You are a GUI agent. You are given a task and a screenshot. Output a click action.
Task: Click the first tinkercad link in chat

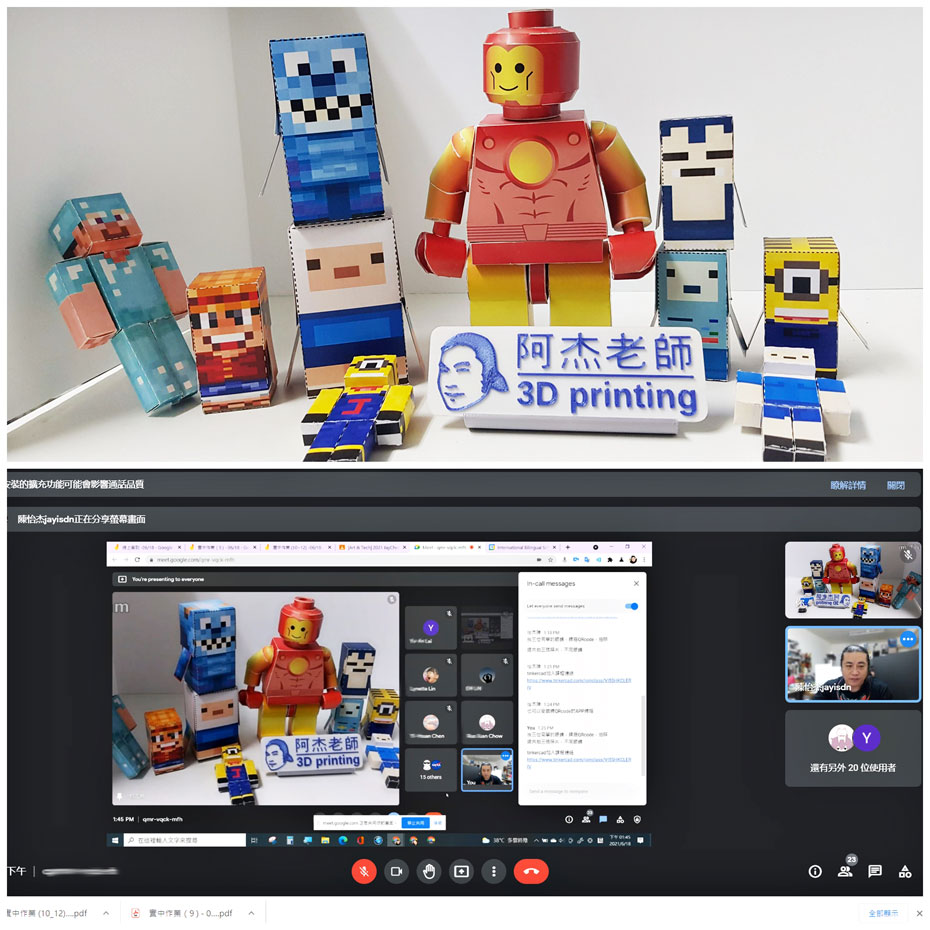click(579, 683)
